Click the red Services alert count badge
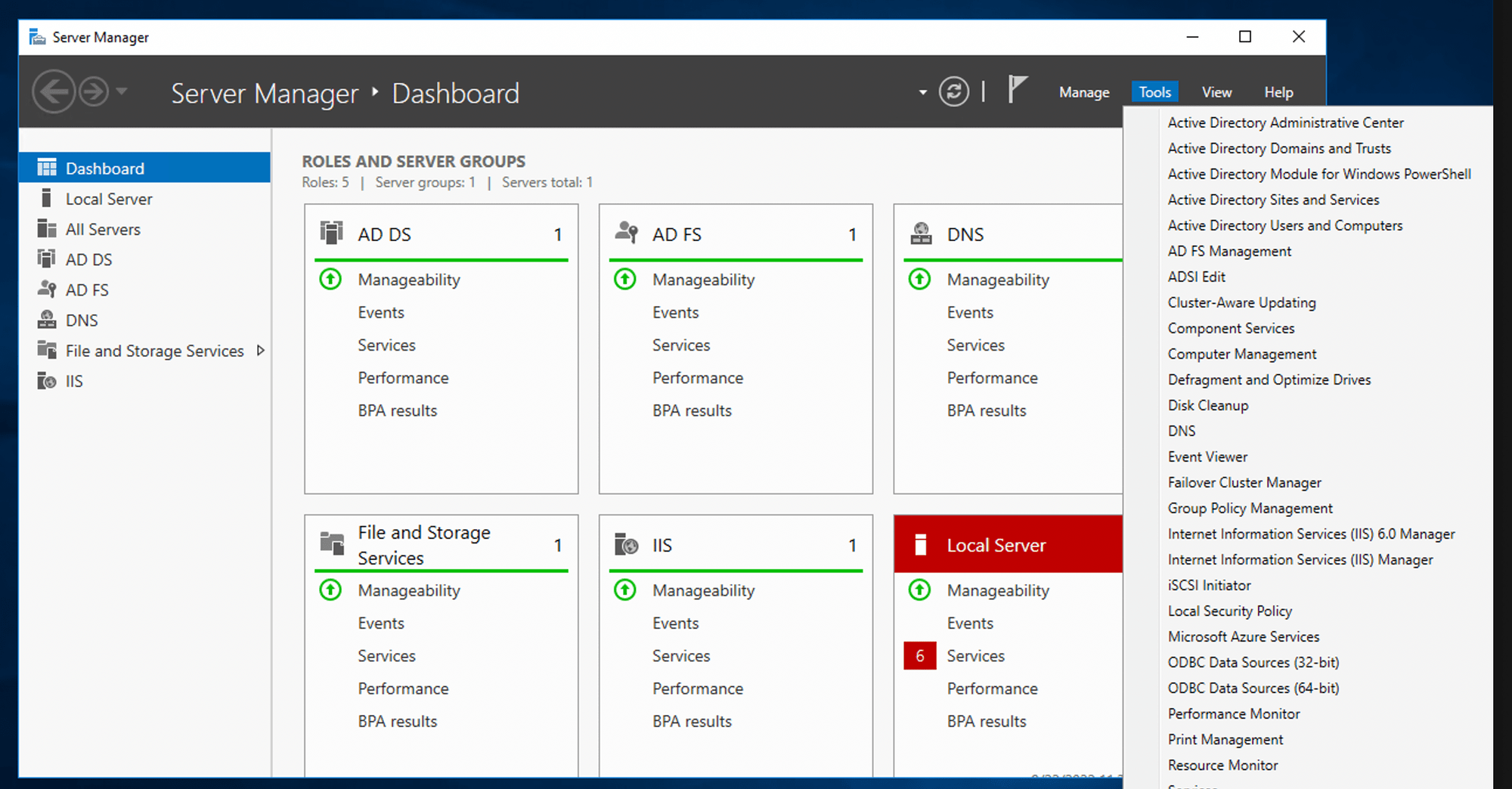1512x789 pixels. point(919,656)
